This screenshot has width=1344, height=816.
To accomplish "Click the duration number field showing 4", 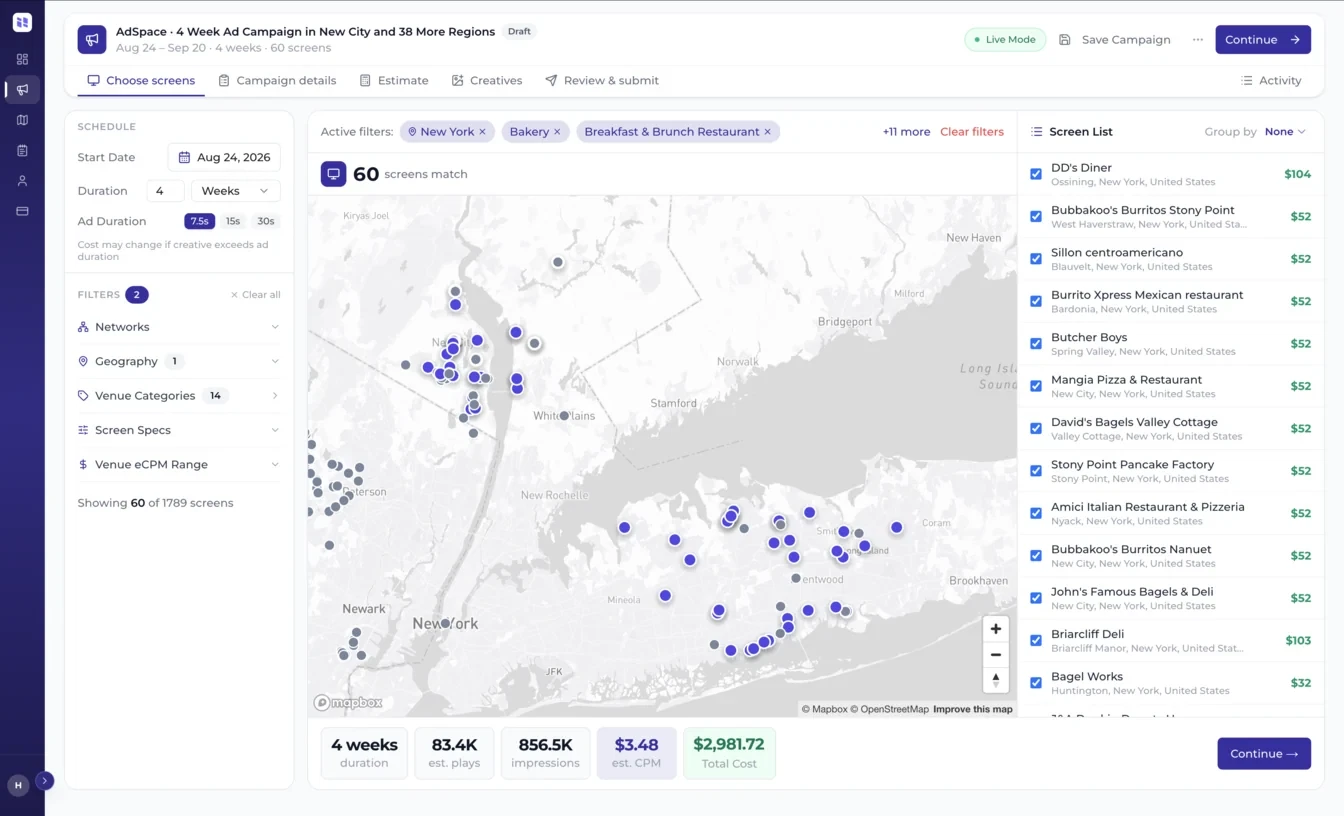I will point(165,191).
